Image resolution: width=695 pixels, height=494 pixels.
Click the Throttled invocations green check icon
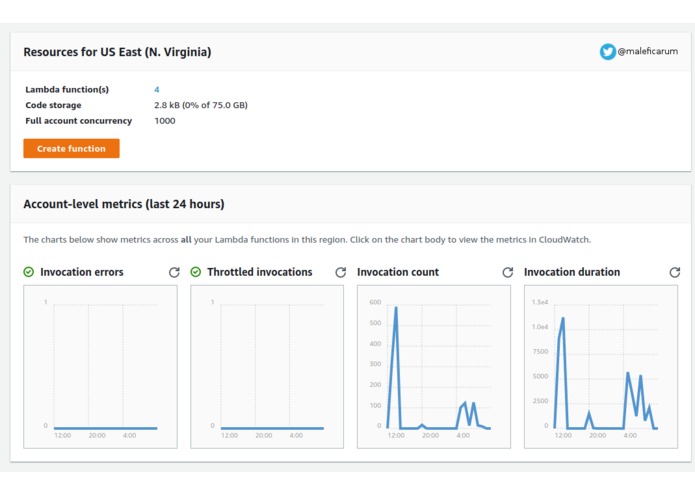pos(195,272)
